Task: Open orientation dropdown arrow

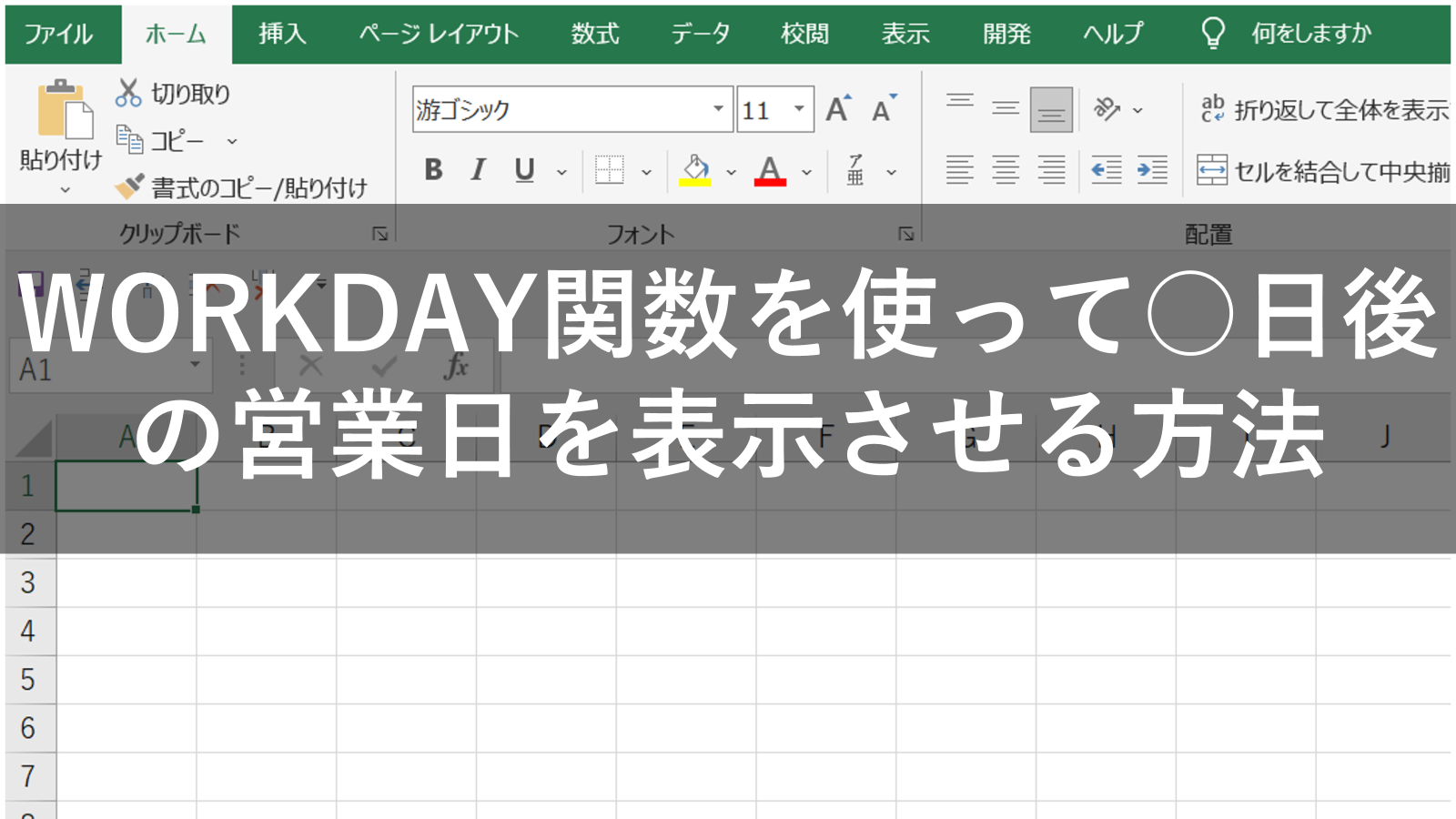Action: tap(1137, 110)
